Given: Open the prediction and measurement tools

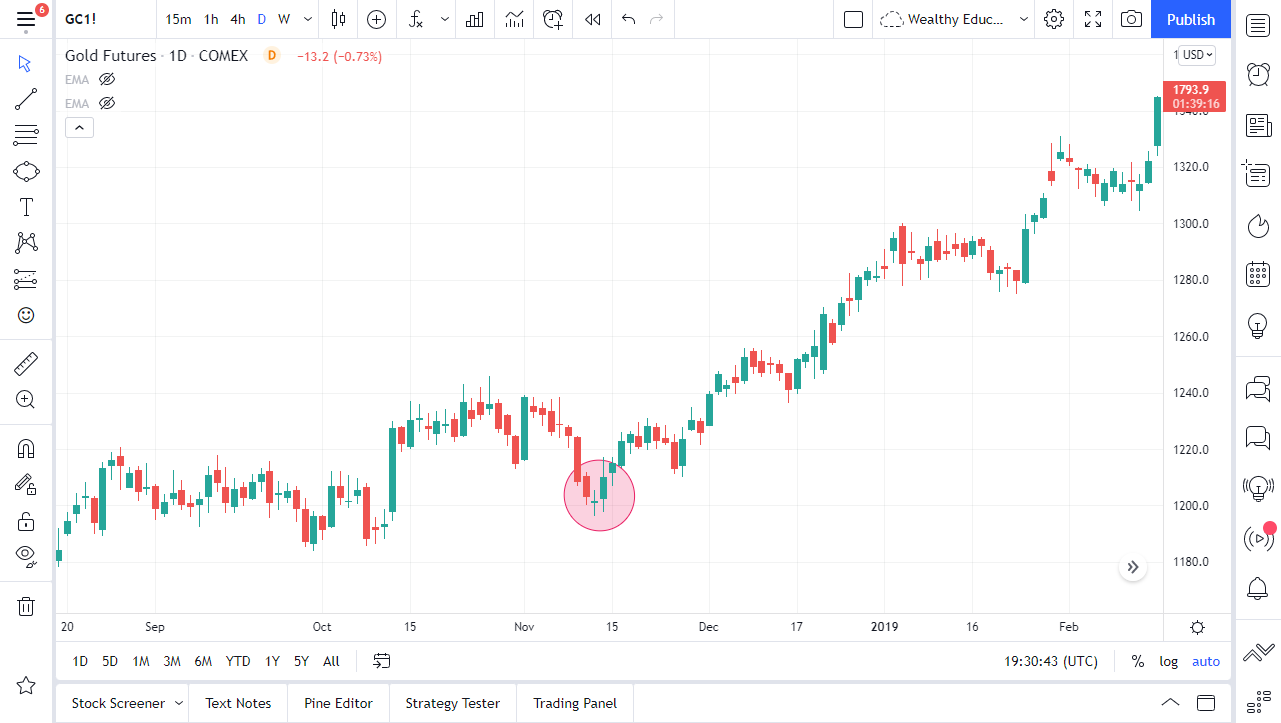Looking at the screenshot, I should (x=26, y=279).
